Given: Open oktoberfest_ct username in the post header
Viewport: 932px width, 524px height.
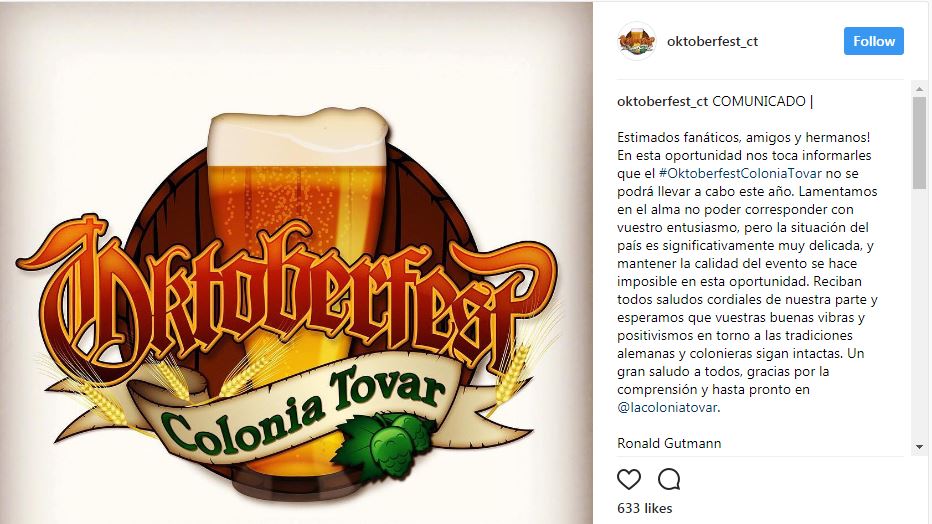Looking at the screenshot, I should click(712, 41).
